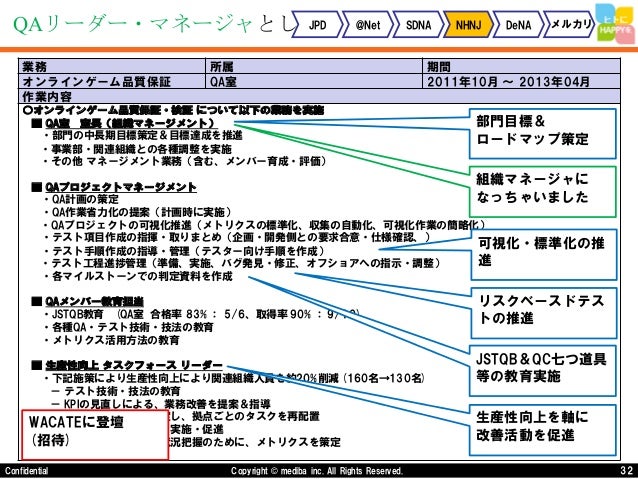Click the callout 生産性向上を軸に改善活動を促進
Viewport: 638px width, 479px height.
pos(542,430)
